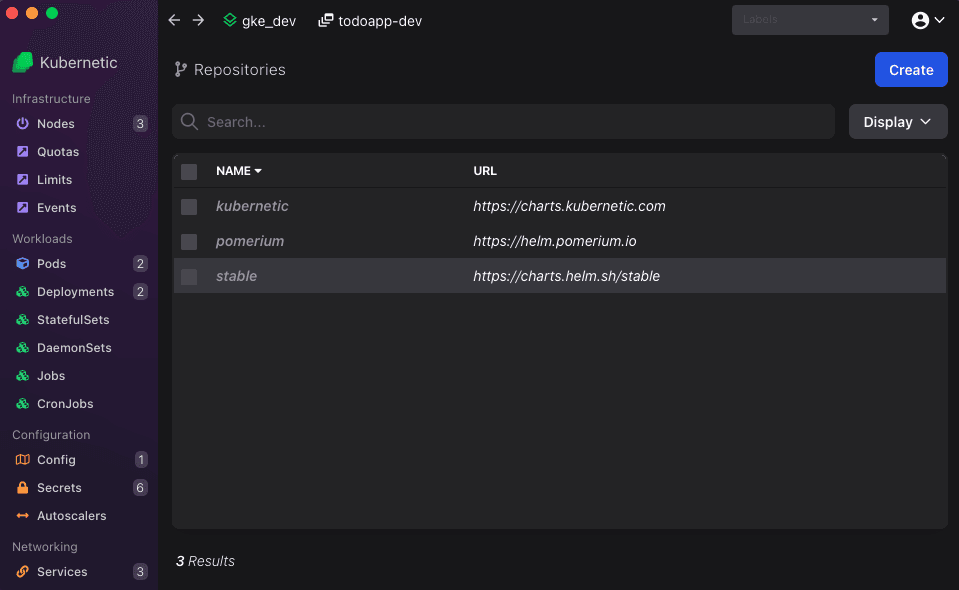Tick the select-all checkbox in header

pos(189,172)
